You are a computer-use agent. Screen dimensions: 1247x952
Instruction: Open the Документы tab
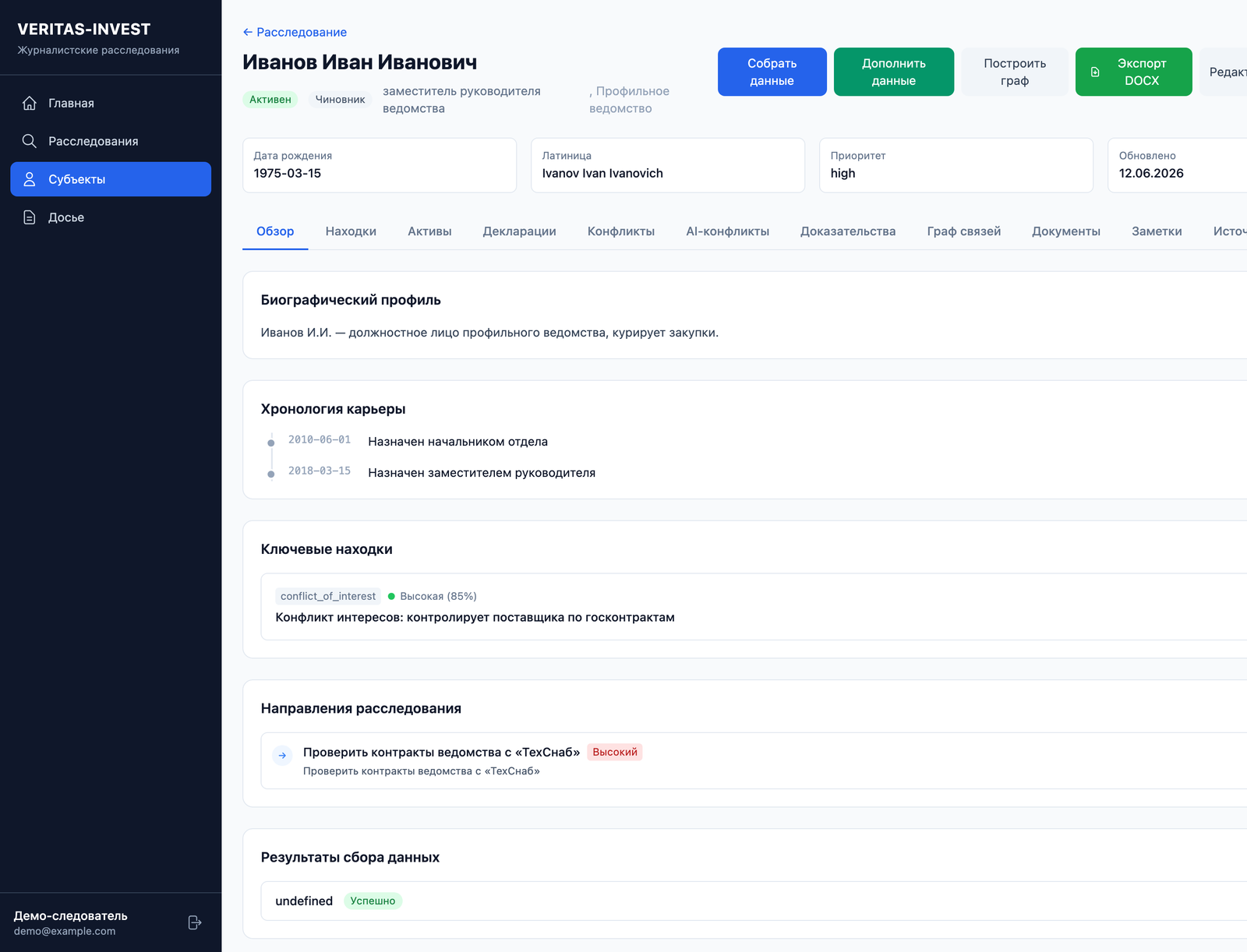click(x=1066, y=231)
